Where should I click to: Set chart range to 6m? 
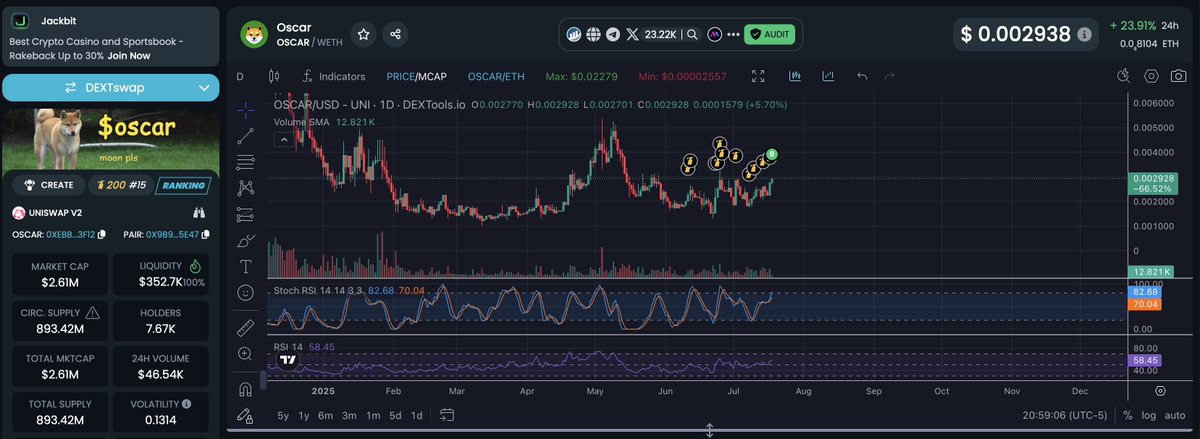point(326,415)
